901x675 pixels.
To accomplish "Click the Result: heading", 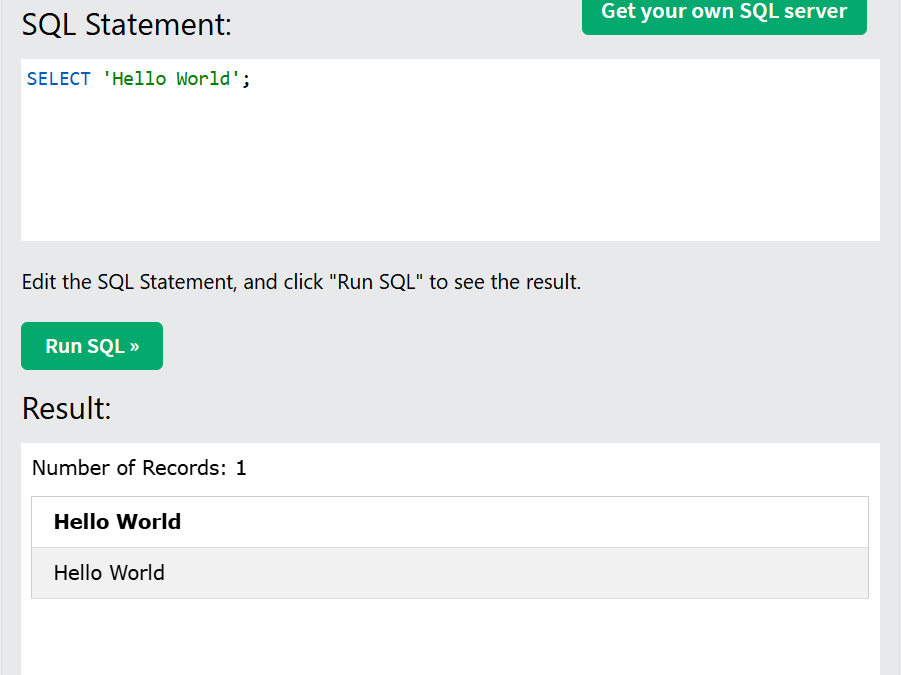I will (x=66, y=408).
